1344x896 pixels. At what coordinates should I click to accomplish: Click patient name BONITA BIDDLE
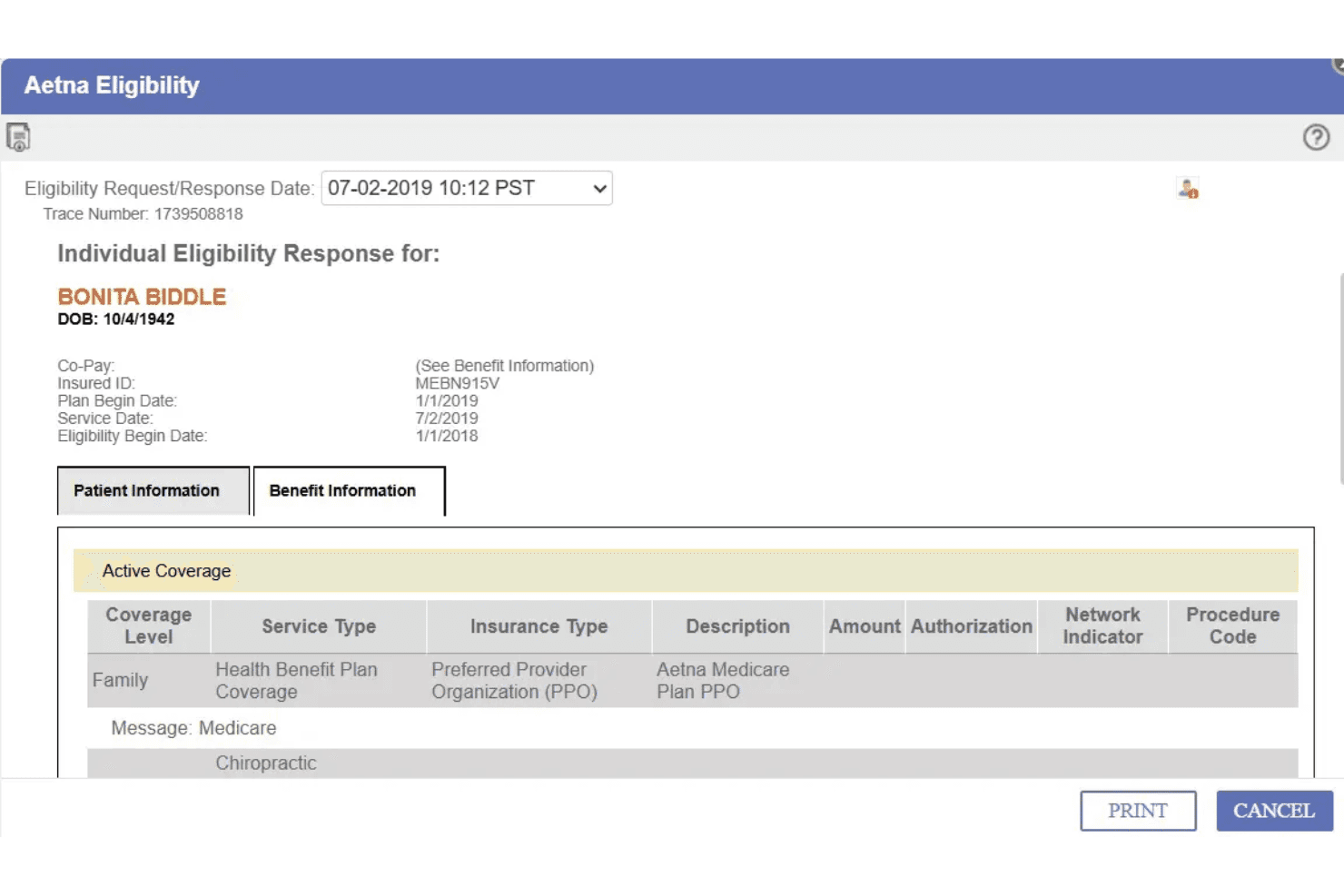pyautogui.click(x=142, y=297)
